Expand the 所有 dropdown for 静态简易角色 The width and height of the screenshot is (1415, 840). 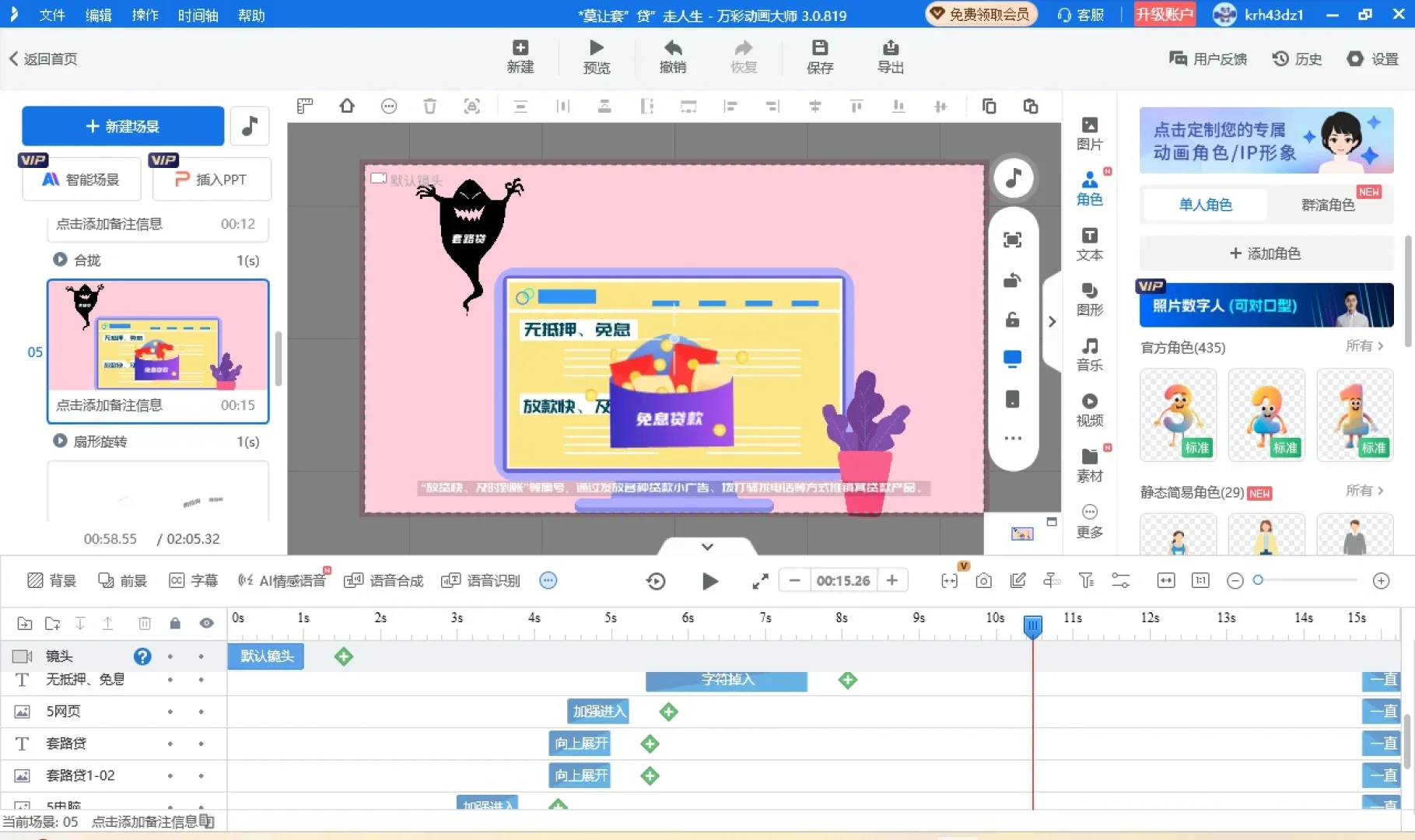[1364, 491]
